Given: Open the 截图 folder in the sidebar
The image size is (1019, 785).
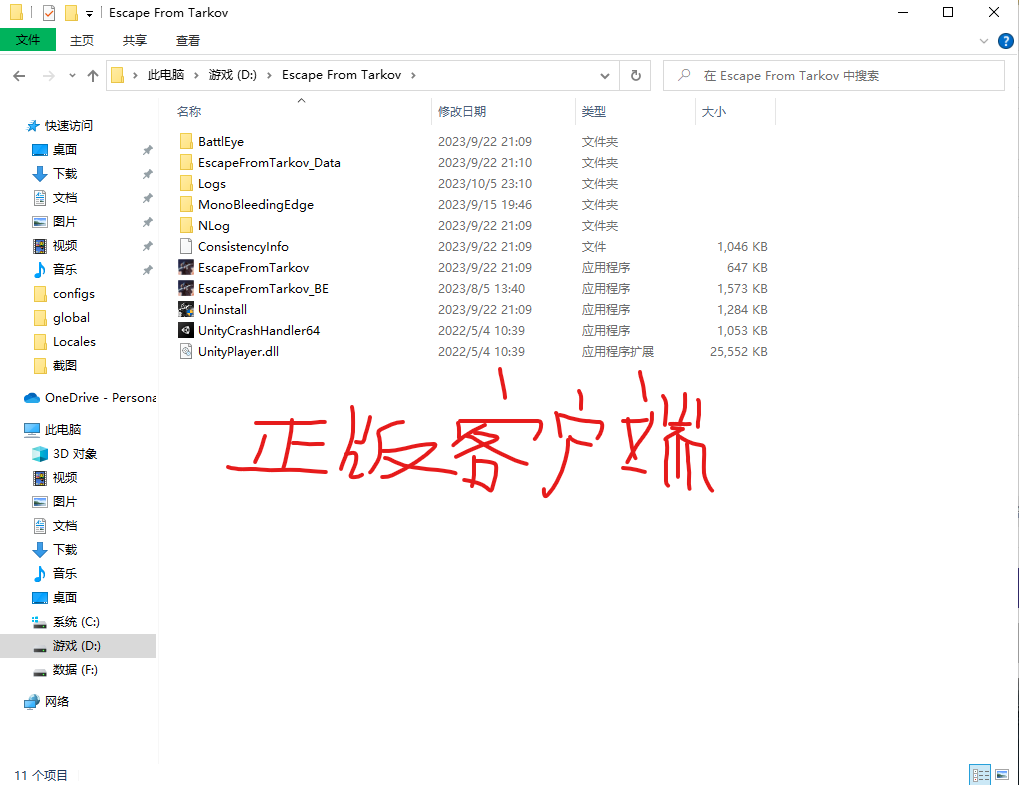Looking at the screenshot, I should [x=55, y=366].
